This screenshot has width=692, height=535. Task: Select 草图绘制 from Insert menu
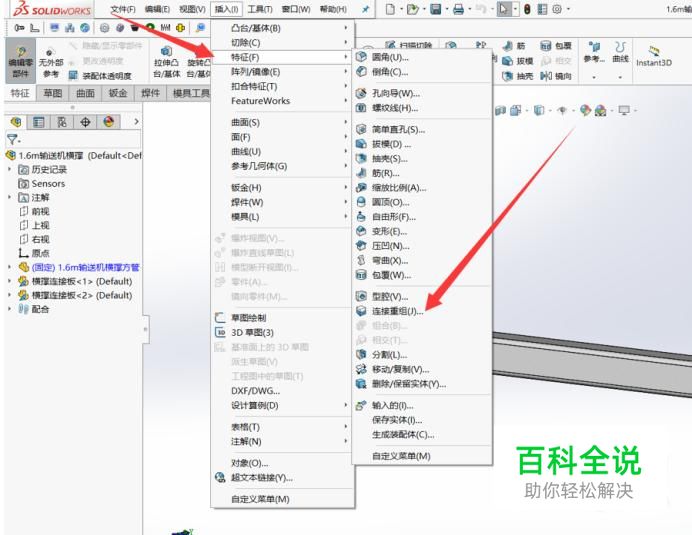pyautogui.click(x=282, y=318)
